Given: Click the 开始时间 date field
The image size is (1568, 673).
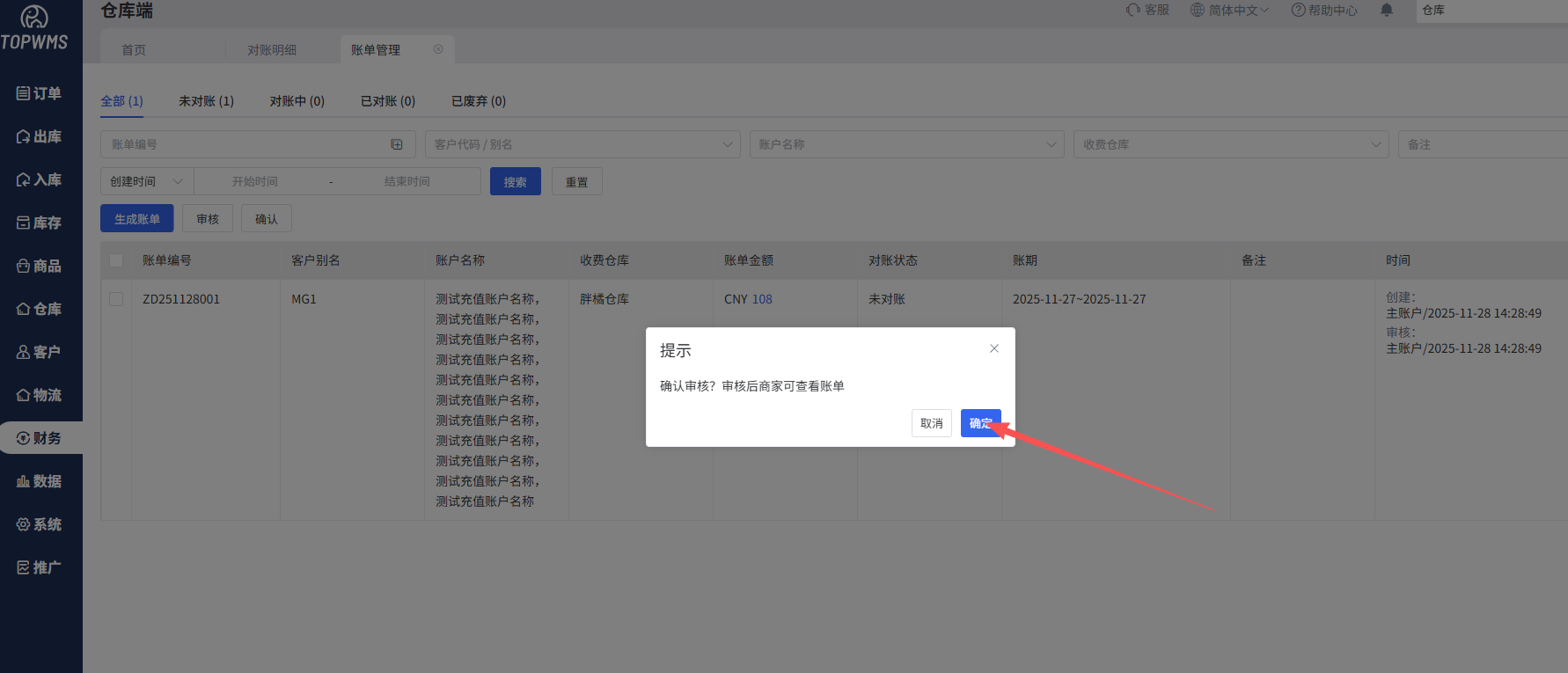Looking at the screenshot, I should pyautogui.click(x=255, y=181).
